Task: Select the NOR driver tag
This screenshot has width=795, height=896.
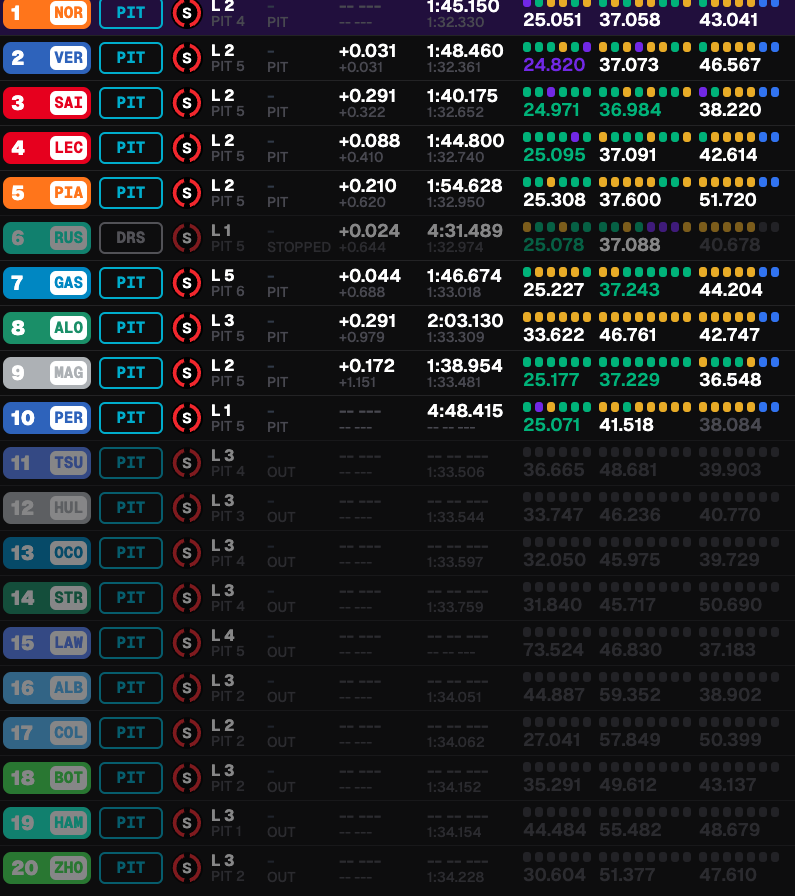Action: 68,13
